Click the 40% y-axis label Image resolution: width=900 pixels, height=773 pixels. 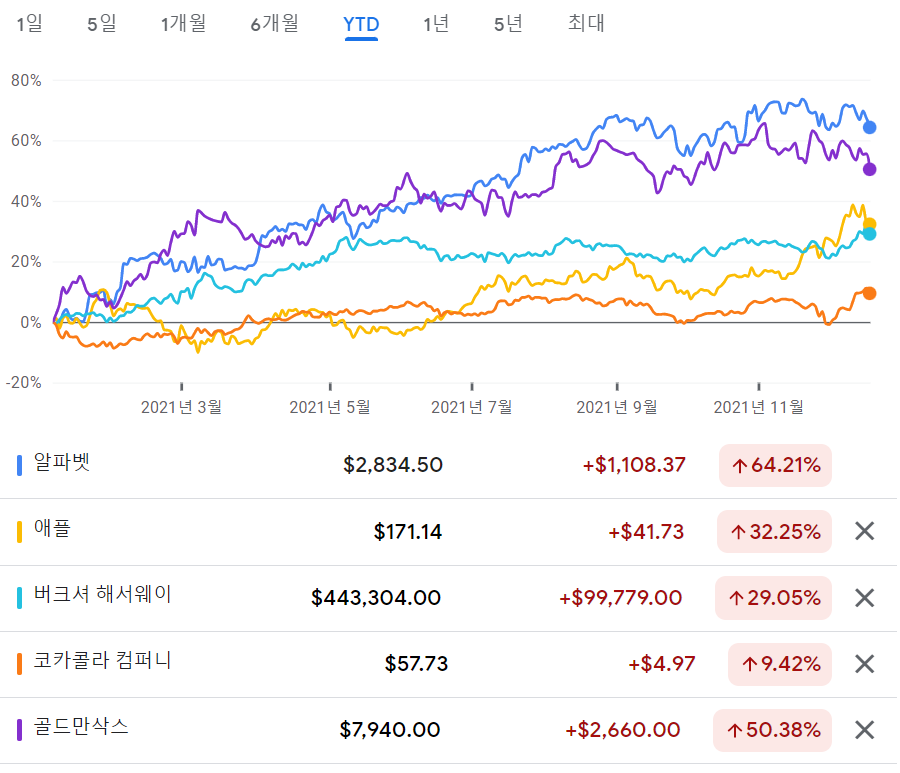pos(26,201)
